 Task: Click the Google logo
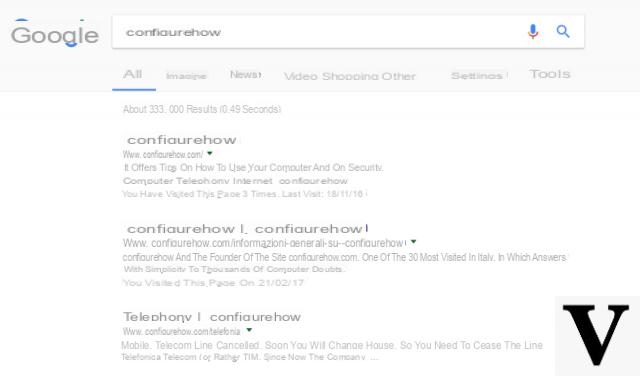coord(55,34)
